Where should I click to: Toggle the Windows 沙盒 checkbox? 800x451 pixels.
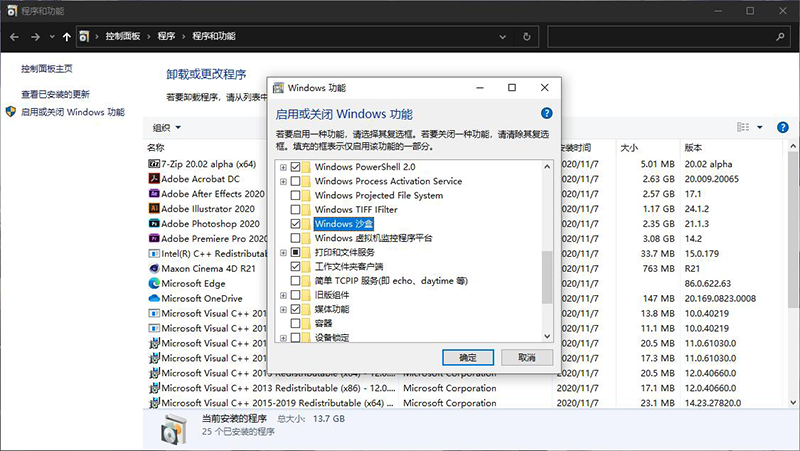click(x=295, y=223)
